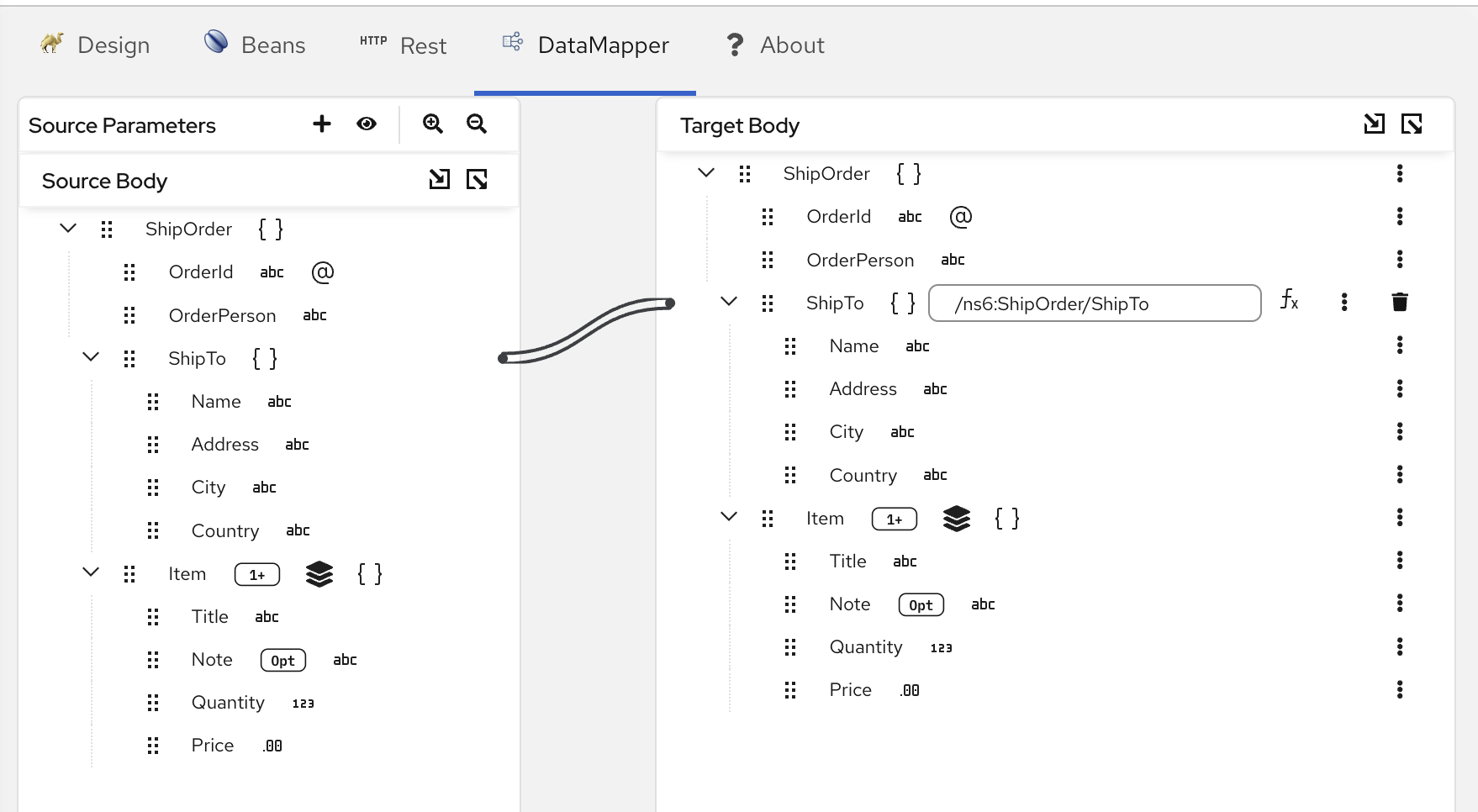Image resolution: width=1478 pixels, height=812 pixels.
Task: Open actions menu for target Name
Action: [x=1400, y=345]
